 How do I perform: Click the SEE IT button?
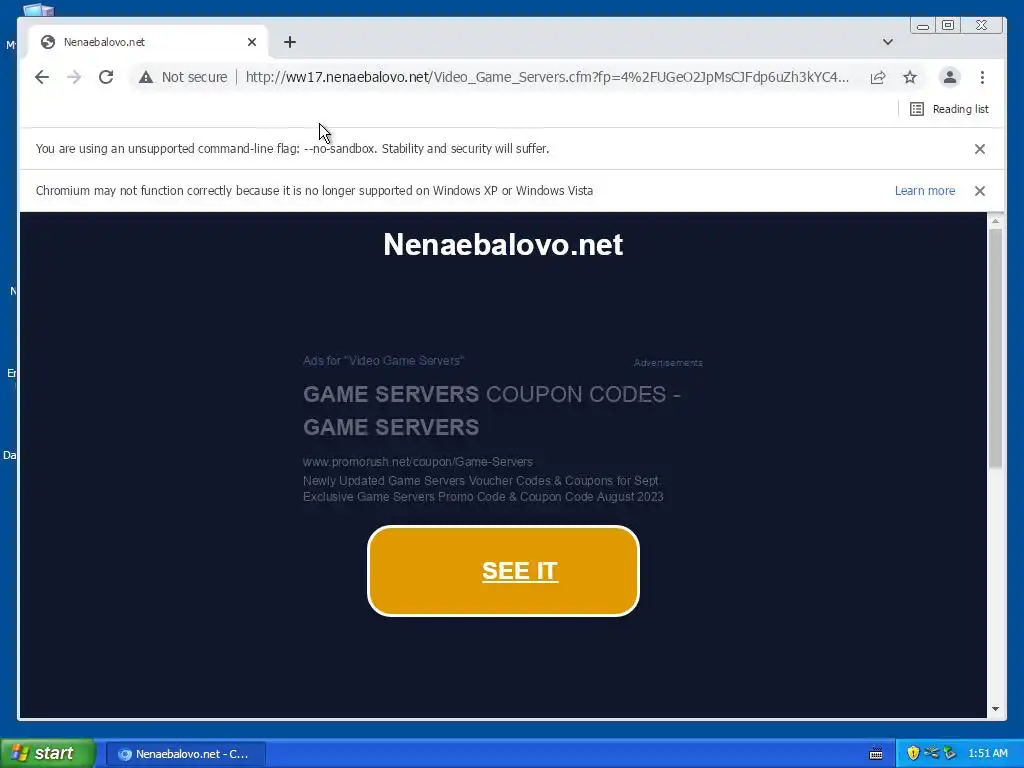(504, 571)
